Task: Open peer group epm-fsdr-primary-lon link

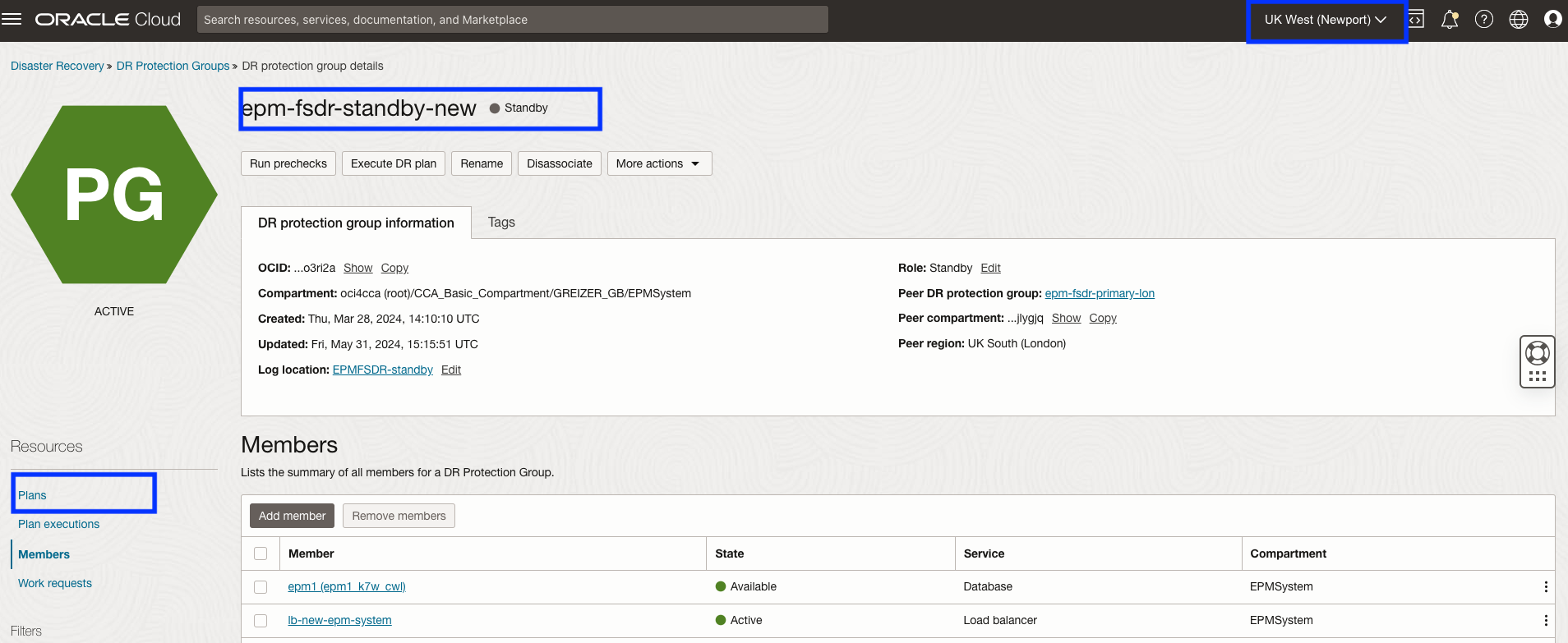Action: pyautogui.click(x=1100, y=293)
